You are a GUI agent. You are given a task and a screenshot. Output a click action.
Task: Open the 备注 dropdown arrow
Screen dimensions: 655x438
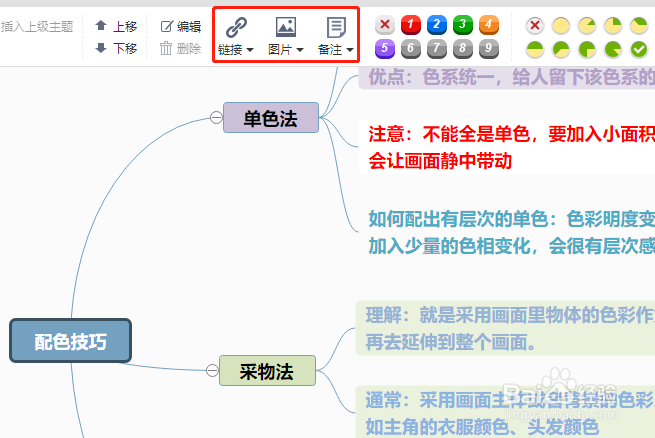pyautogui.click(x=350, y=50)
